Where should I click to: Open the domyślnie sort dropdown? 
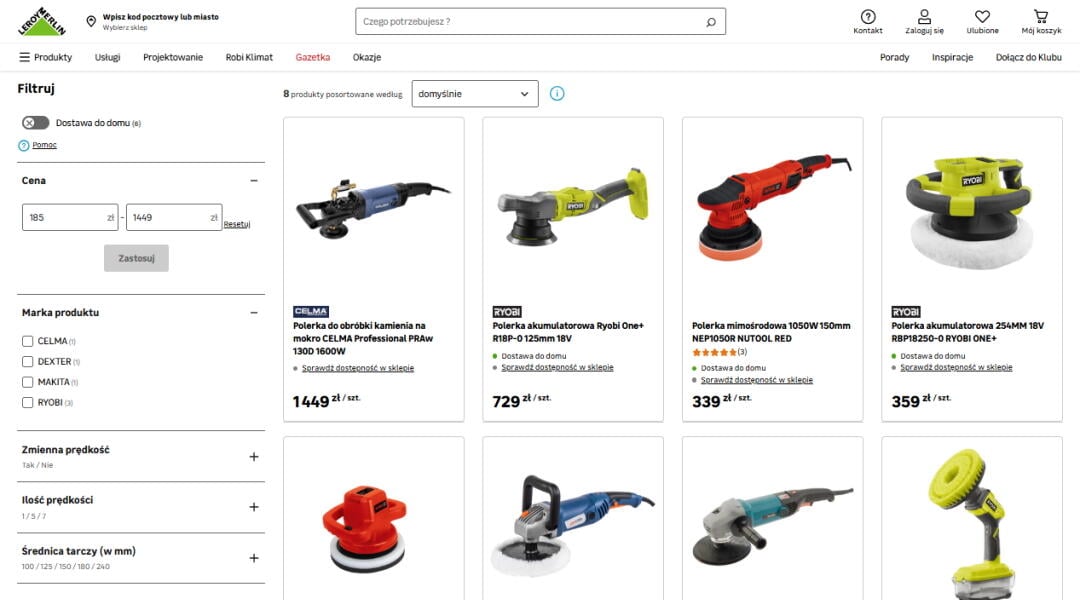[x=475, y=94]
